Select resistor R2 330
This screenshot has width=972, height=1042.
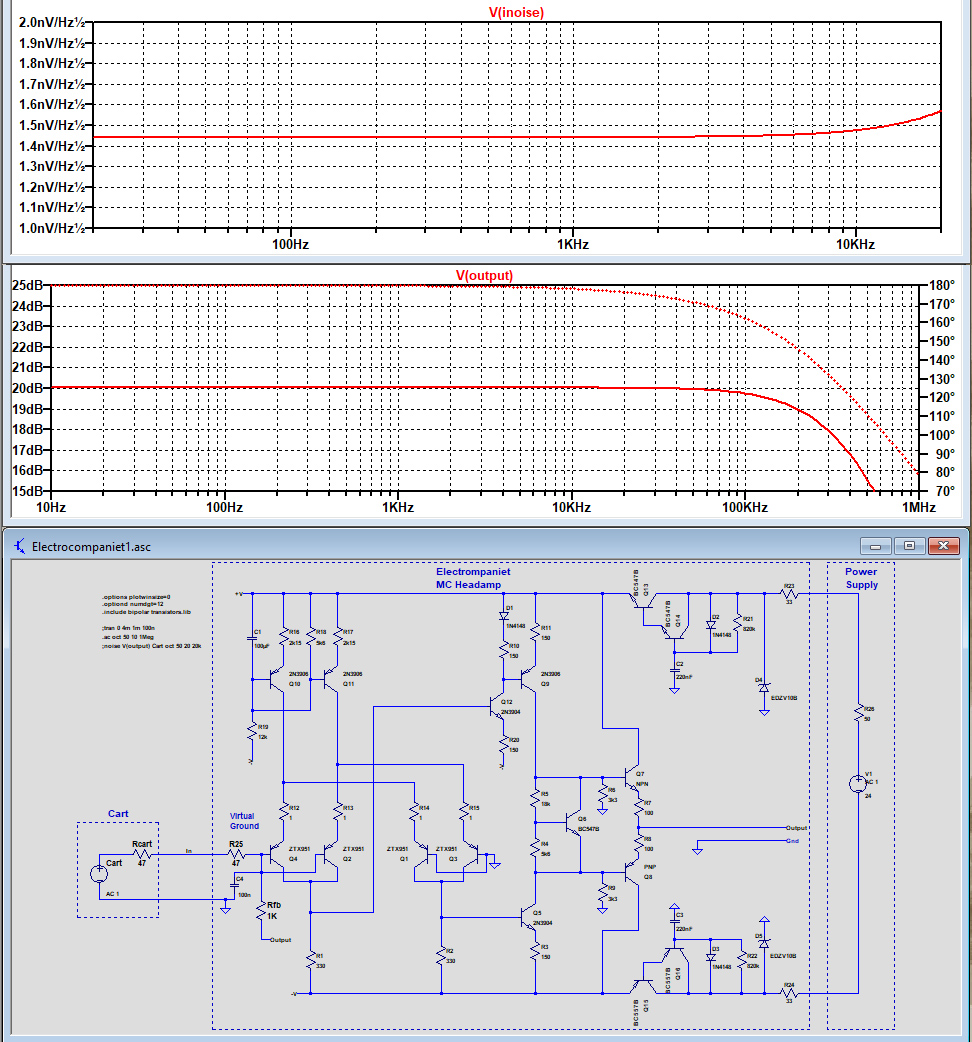(441, 956)
